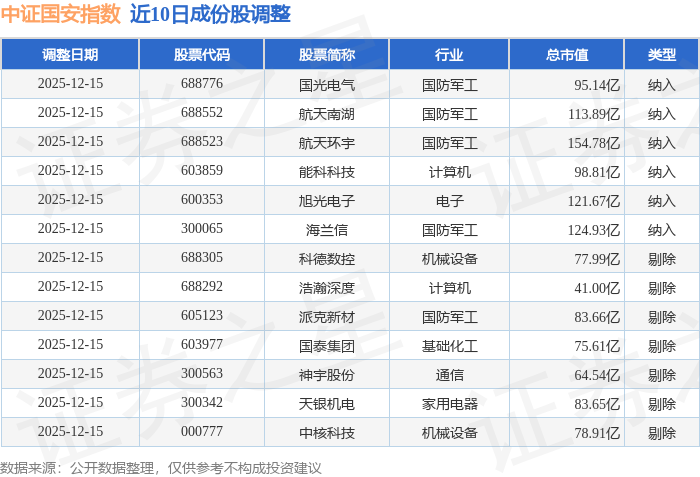
Task: Click stock name 航天环宇
Action: tap(327, 143)
